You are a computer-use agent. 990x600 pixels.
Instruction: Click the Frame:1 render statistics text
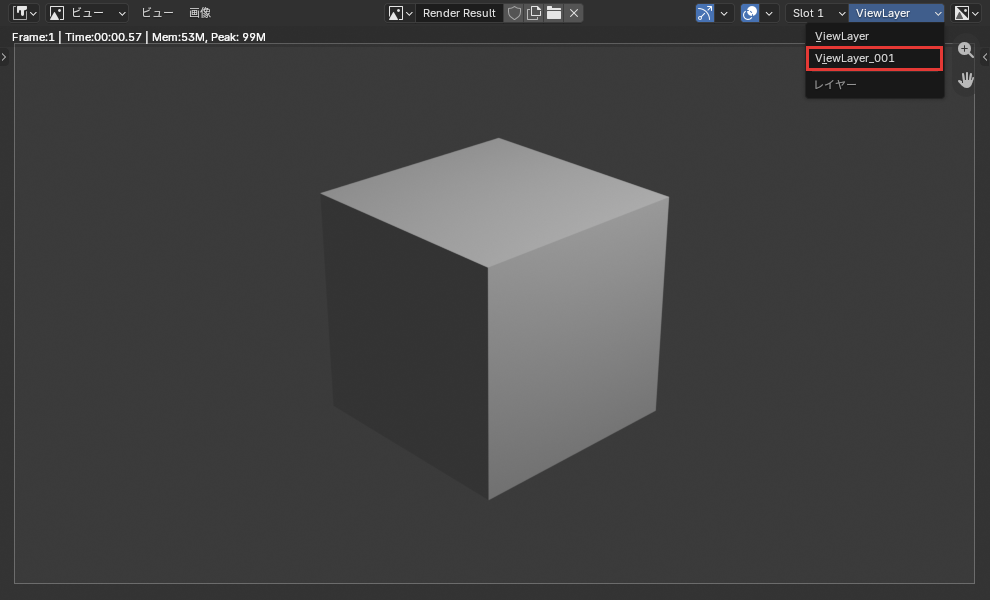click(139, 37)
